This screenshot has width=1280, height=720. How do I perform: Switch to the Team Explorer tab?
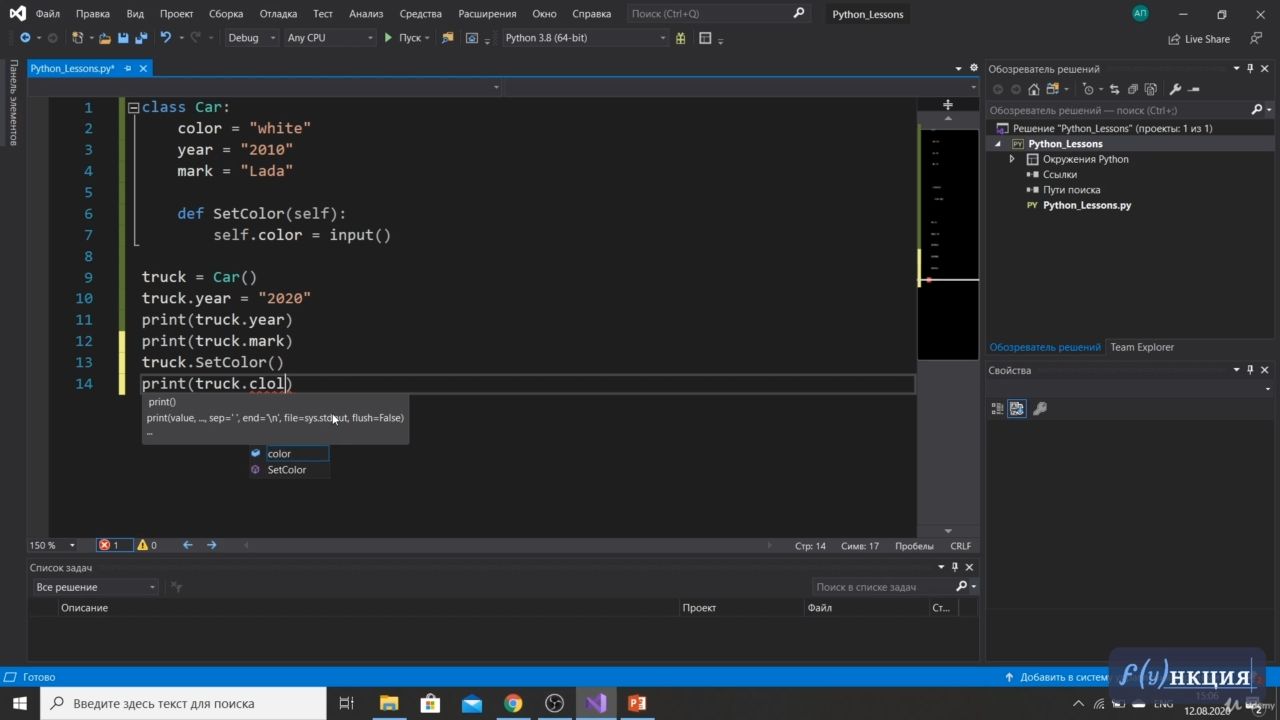(1141, 347)
